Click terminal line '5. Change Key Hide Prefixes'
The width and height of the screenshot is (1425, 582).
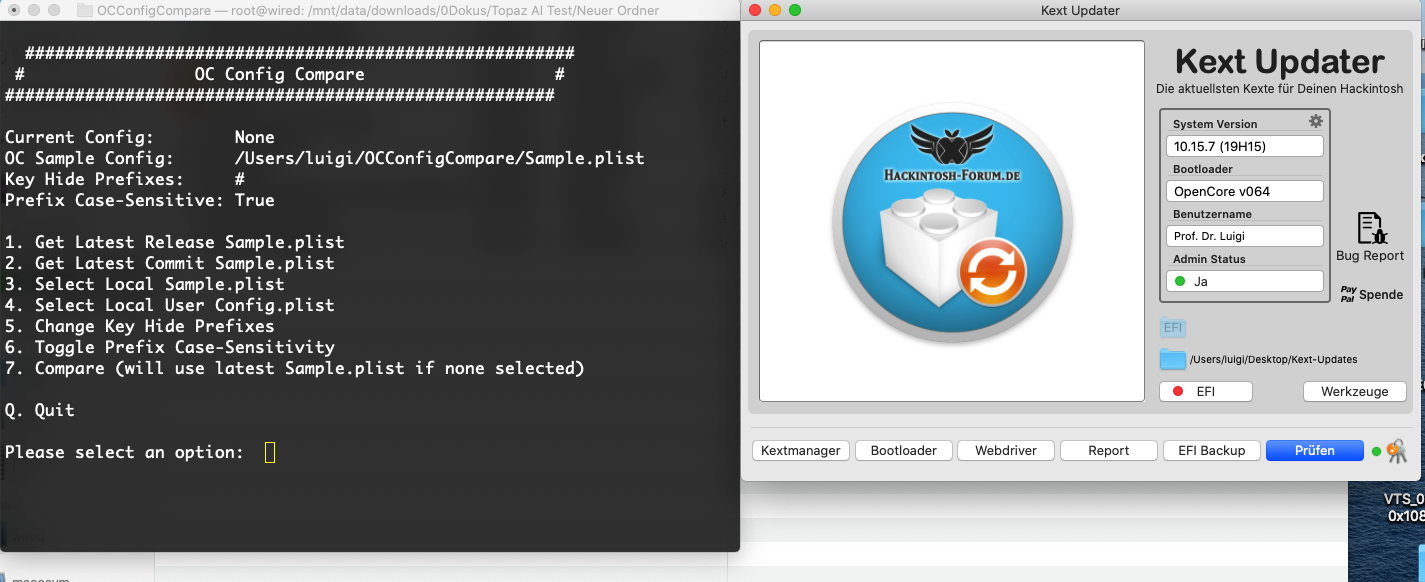pos(139,326)
